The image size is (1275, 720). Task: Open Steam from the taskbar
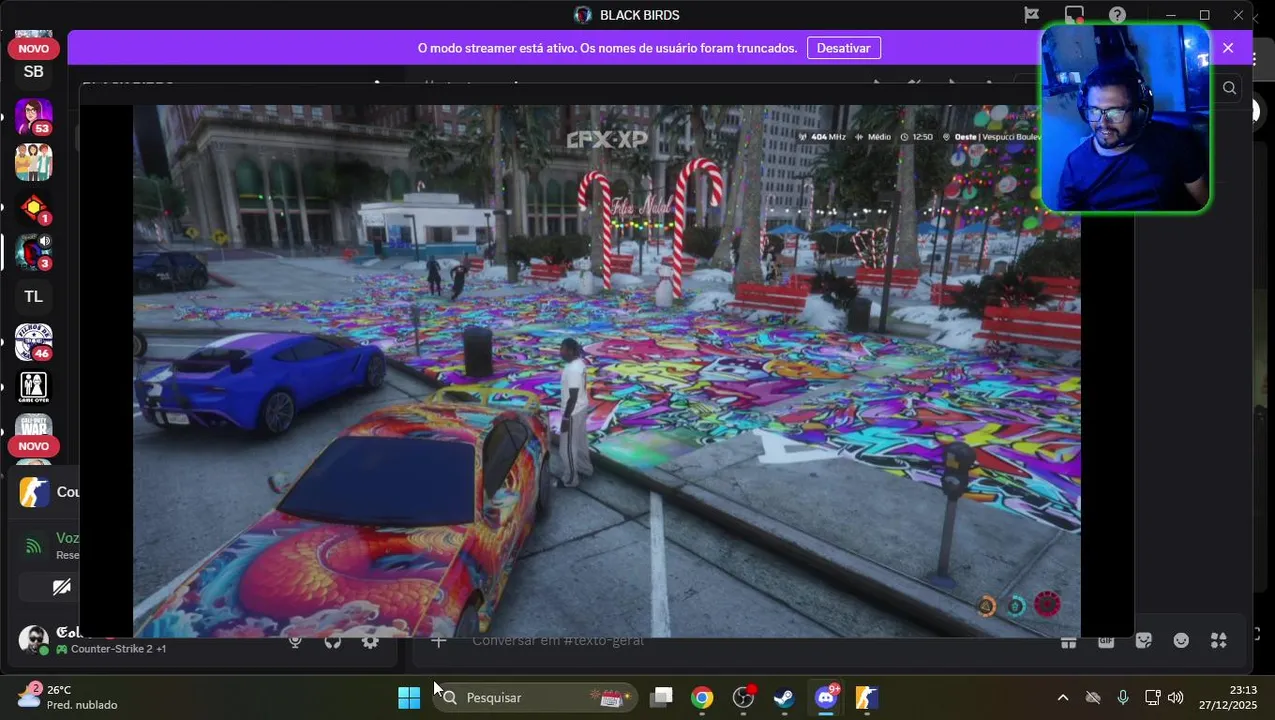[x=784, y=697]
